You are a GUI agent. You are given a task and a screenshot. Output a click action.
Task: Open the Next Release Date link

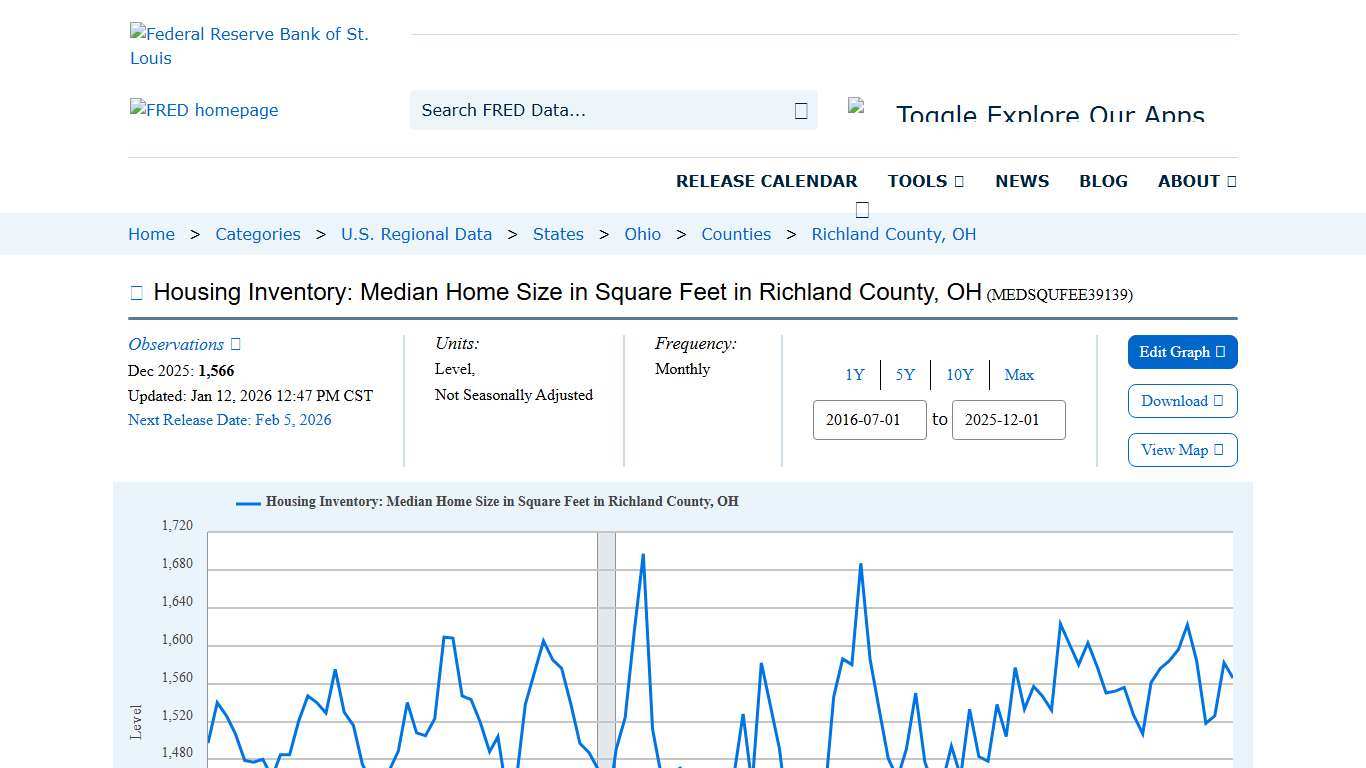pos(229,420)
